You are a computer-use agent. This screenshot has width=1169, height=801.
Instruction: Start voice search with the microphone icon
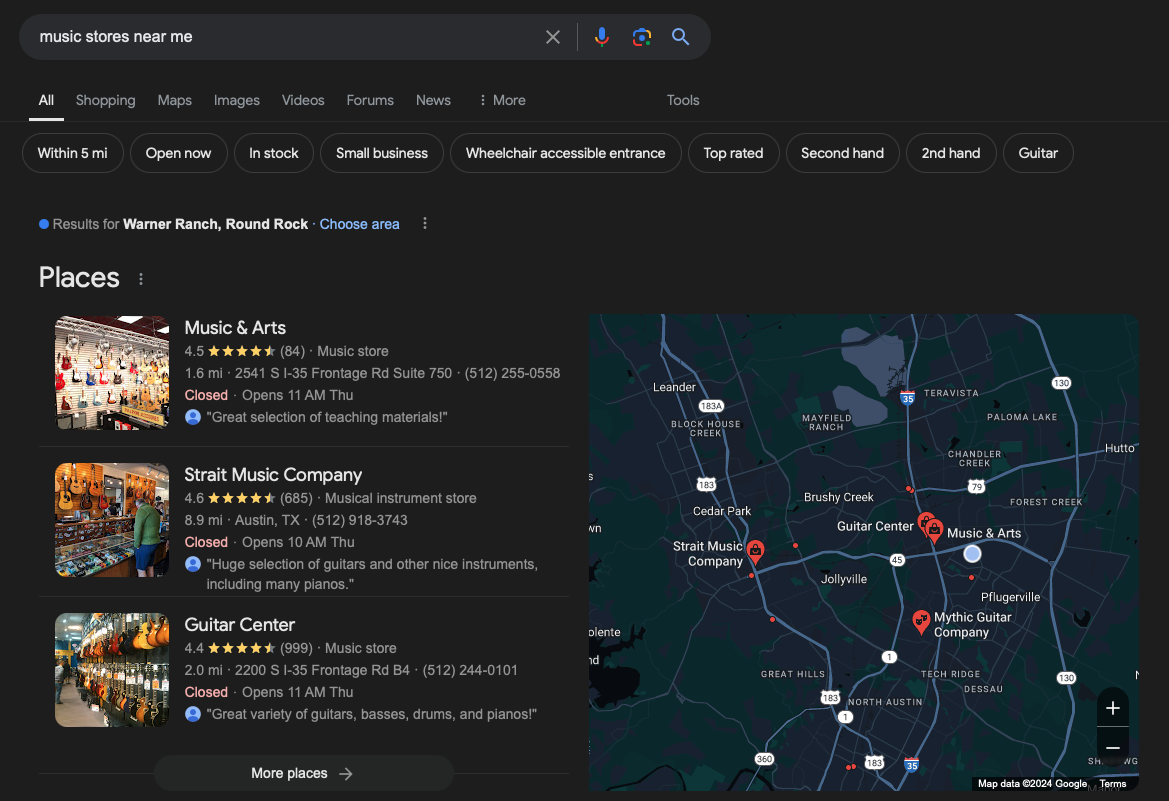click(x=602, y=37)
